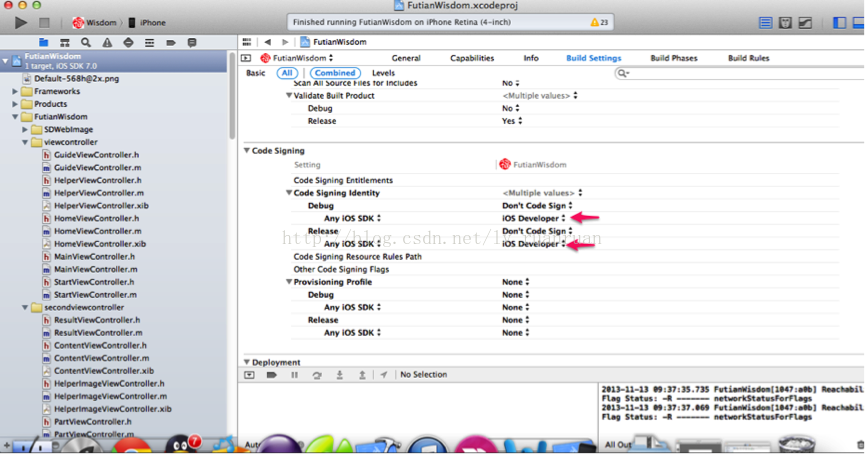Open the issue navigator warning icon

pos(107,42)
